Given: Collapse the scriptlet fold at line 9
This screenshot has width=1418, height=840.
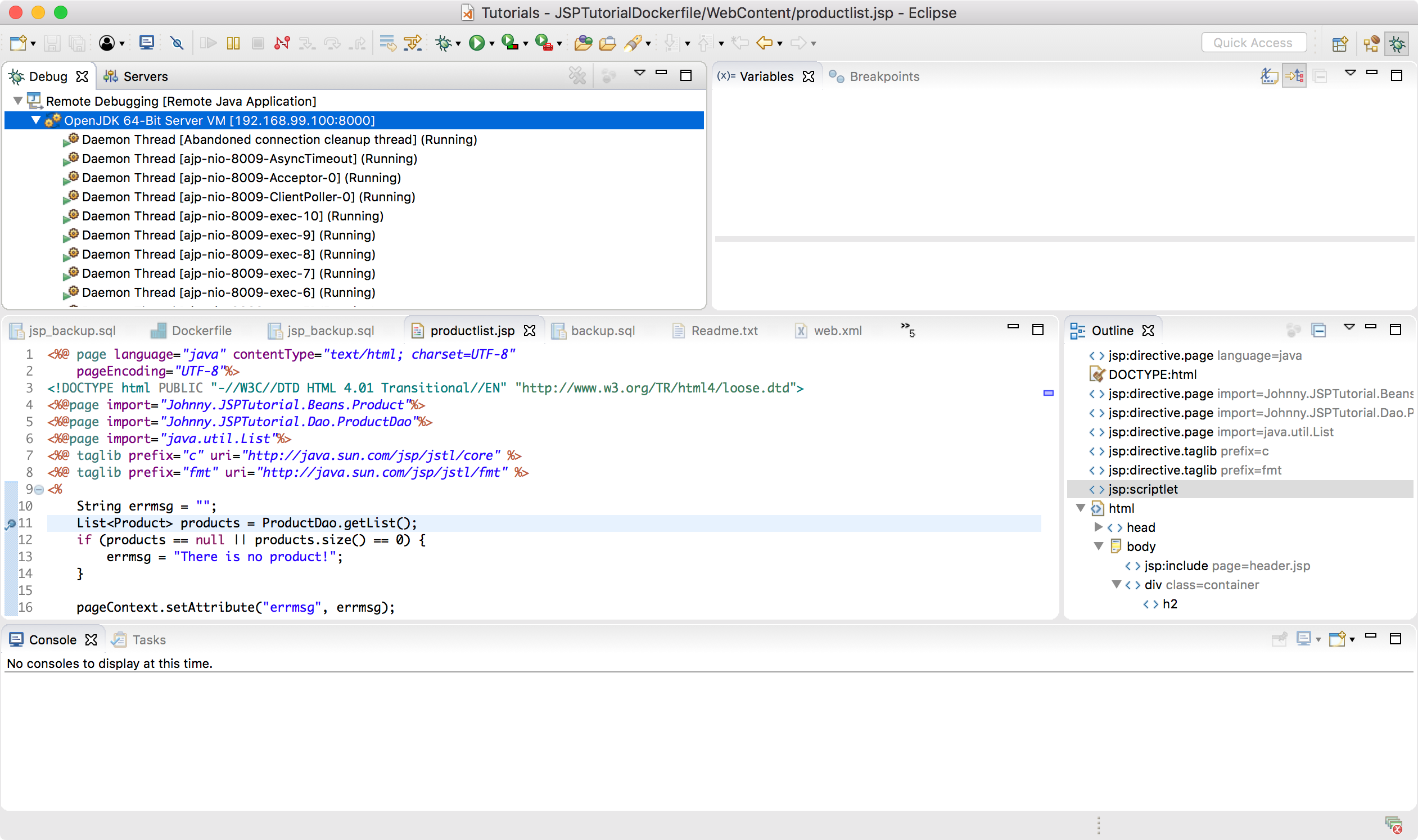Looking at the screenshot, I should [x=39, y=490].
